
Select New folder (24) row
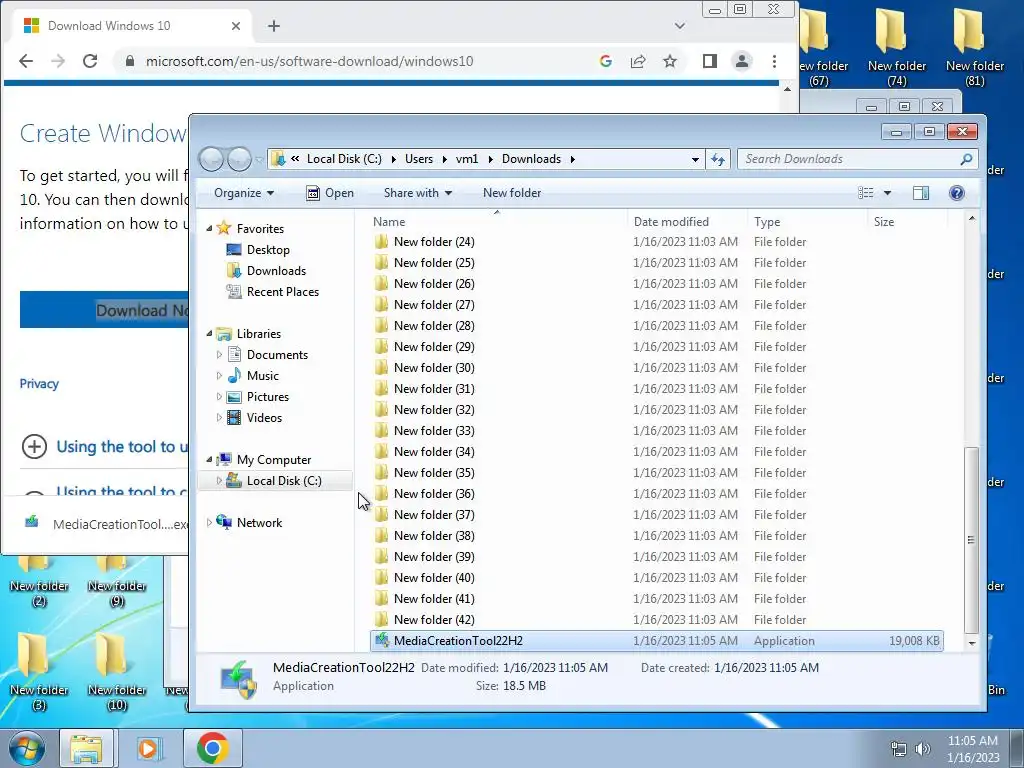point(656,242)
